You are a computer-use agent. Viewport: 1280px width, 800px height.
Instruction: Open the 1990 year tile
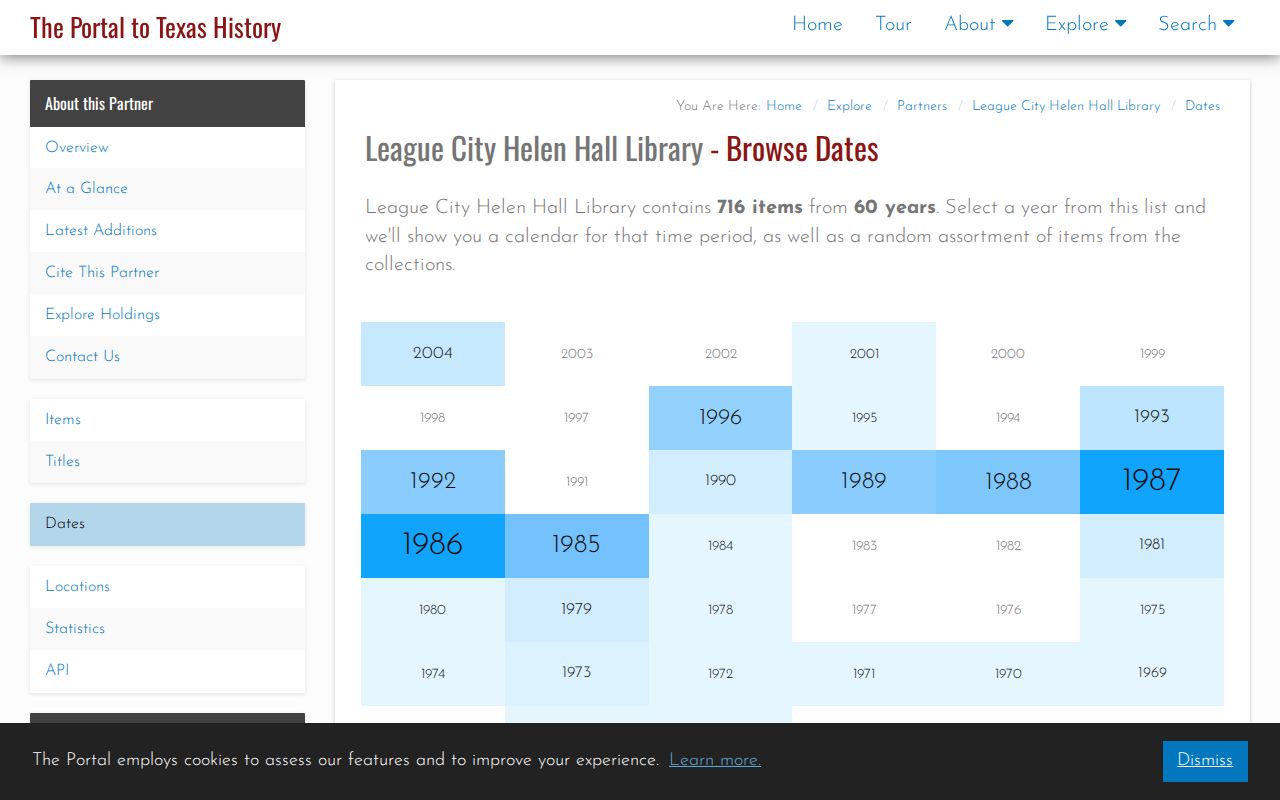(x=720, y=482)
